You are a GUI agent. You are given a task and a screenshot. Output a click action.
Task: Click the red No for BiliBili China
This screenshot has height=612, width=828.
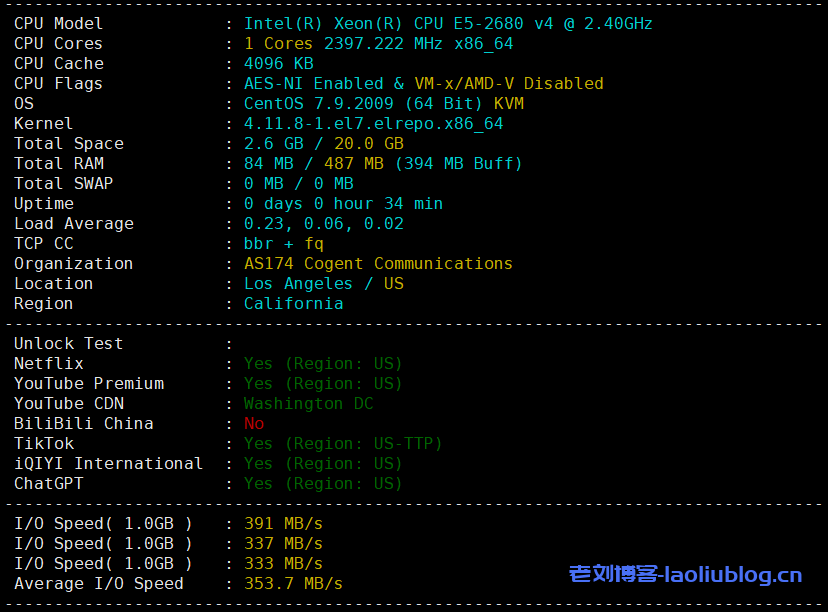click(254, 423)
